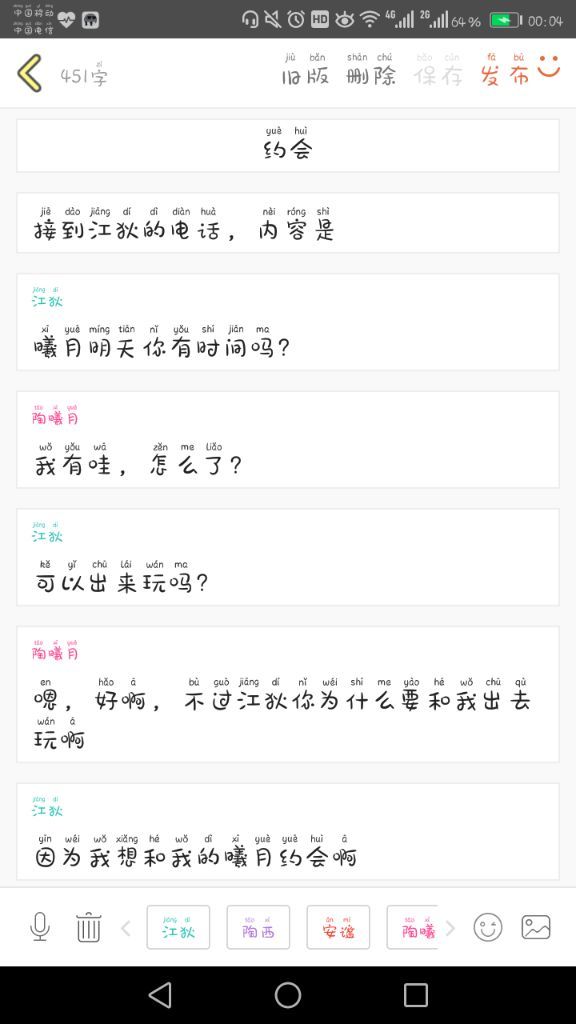Tap the yellow back arrow

pos(30,72)
